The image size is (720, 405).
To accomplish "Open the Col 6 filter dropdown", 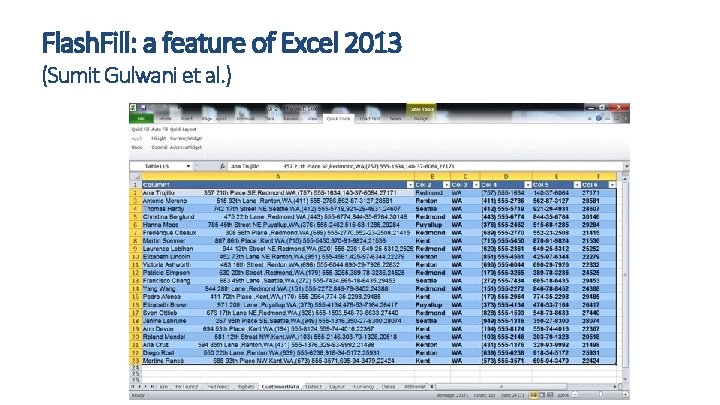I will (612, 185).
